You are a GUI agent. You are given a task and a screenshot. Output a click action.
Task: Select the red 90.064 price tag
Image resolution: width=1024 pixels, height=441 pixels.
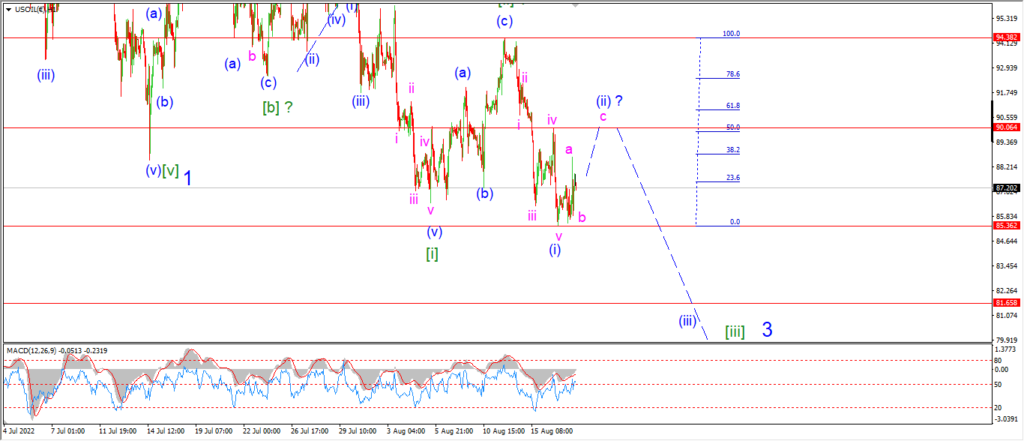(1007, 127)
